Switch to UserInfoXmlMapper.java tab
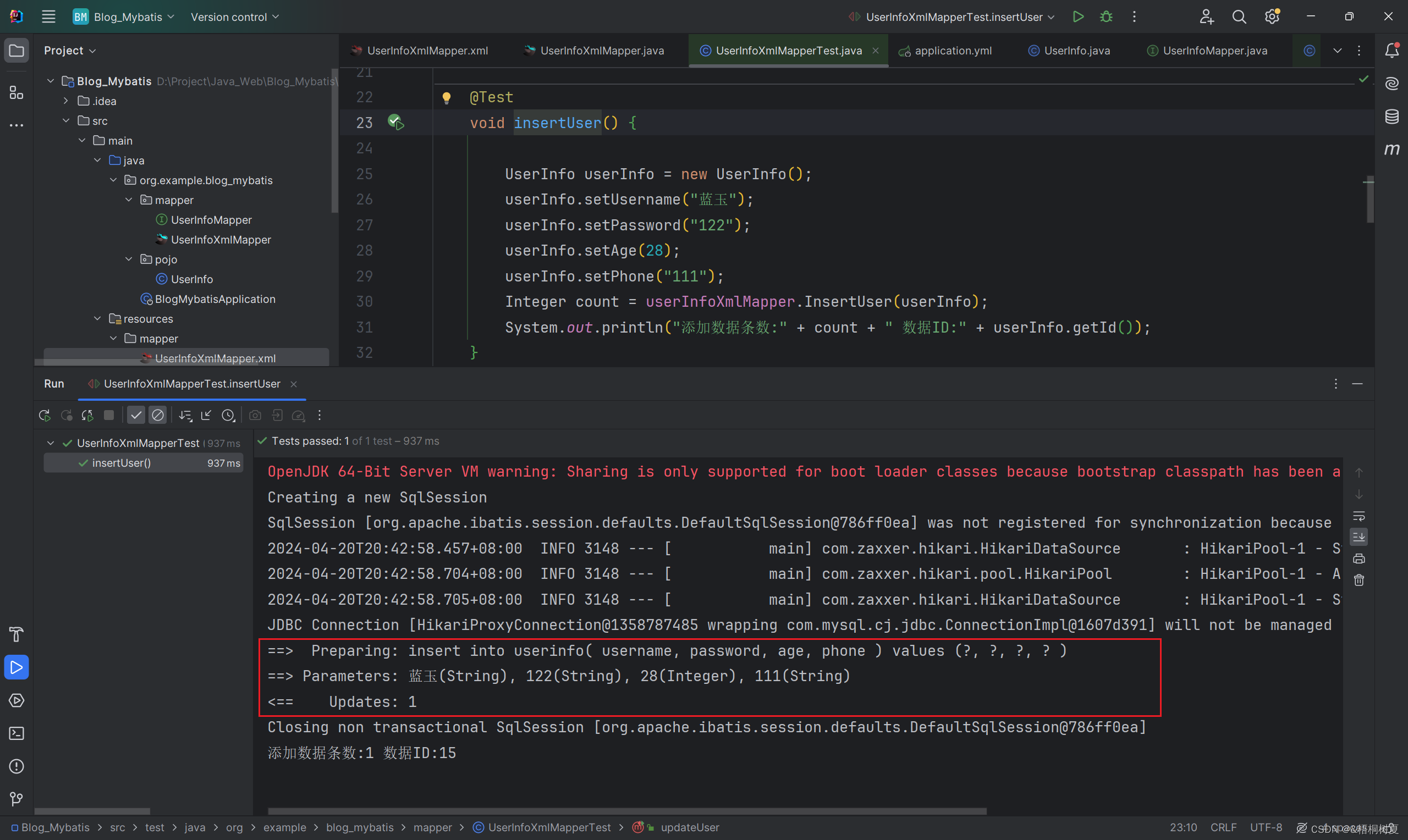The image size is (1408, 840). (x=594, y=51)
